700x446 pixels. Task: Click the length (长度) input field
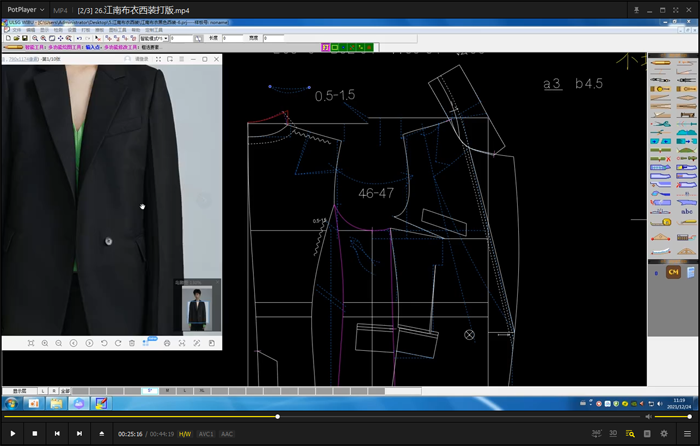[x=233, y=38]
